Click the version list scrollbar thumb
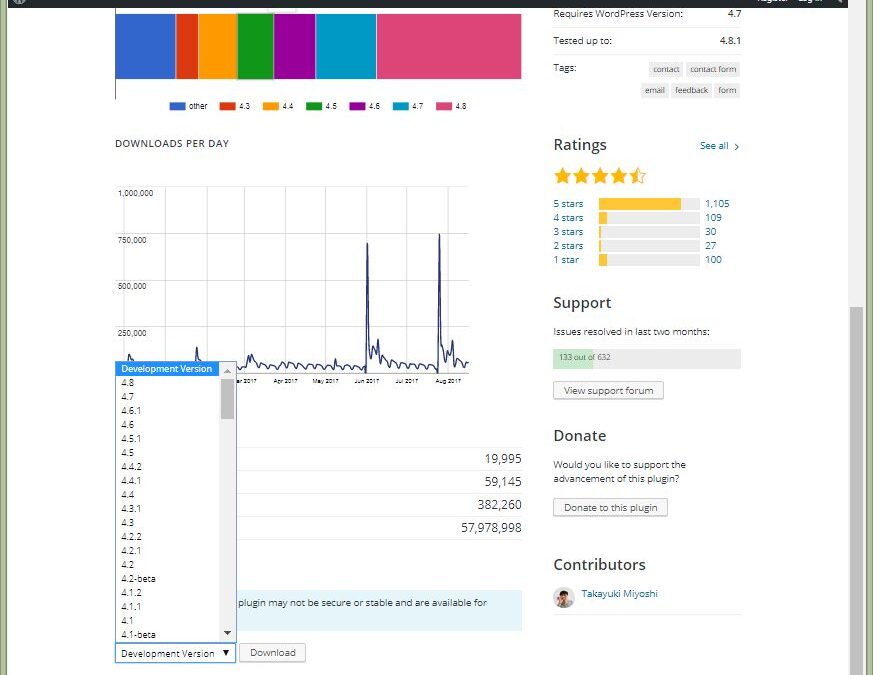 click(227, 399)
